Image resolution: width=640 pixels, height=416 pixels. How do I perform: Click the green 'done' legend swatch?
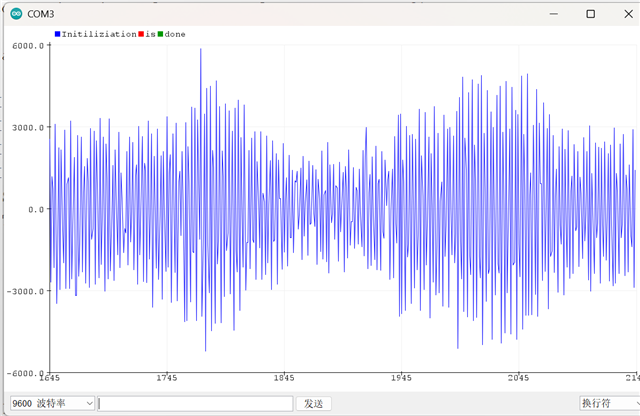160,34
